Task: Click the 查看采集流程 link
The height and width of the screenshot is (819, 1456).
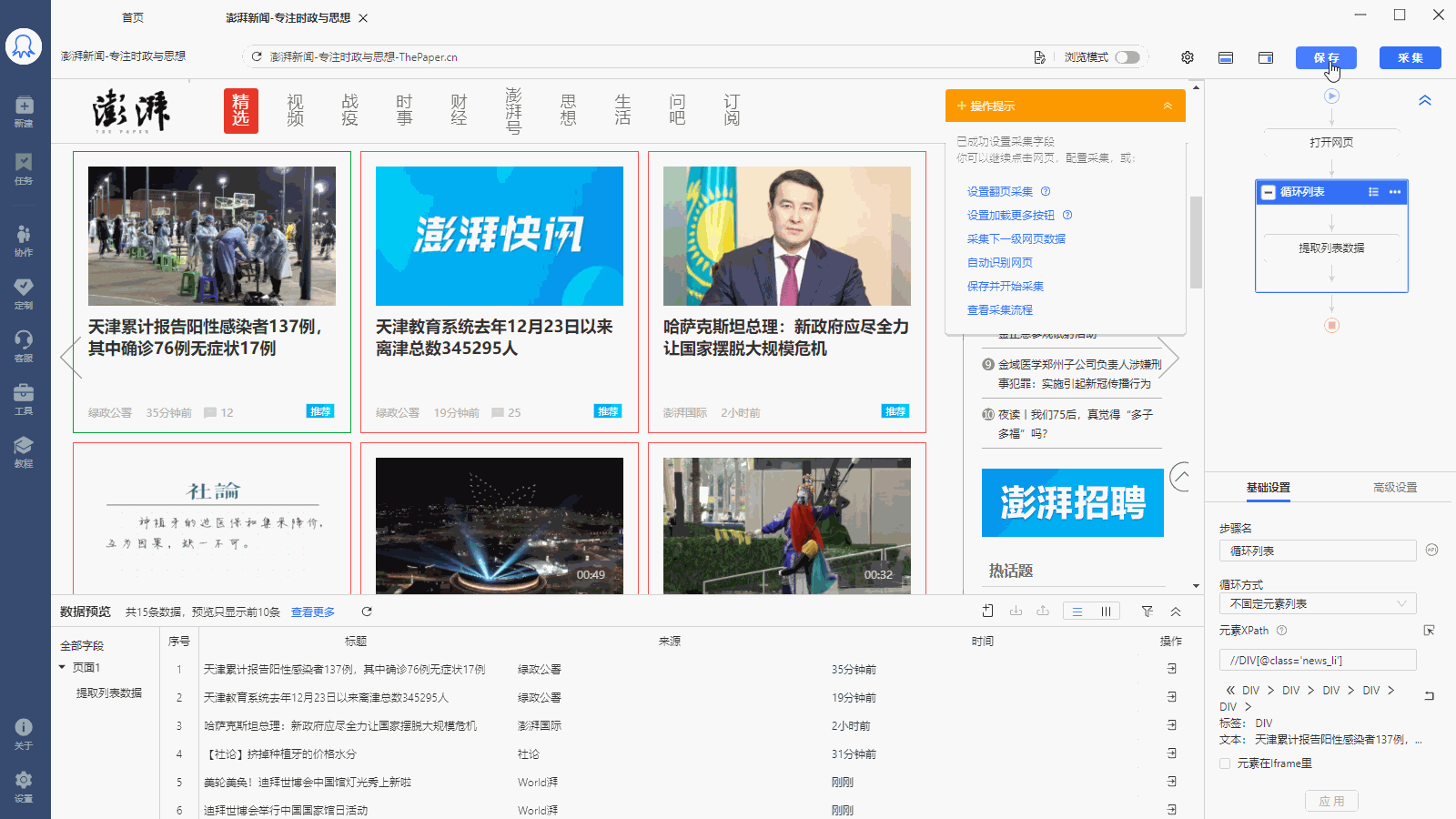Action: tap(999, 309)
